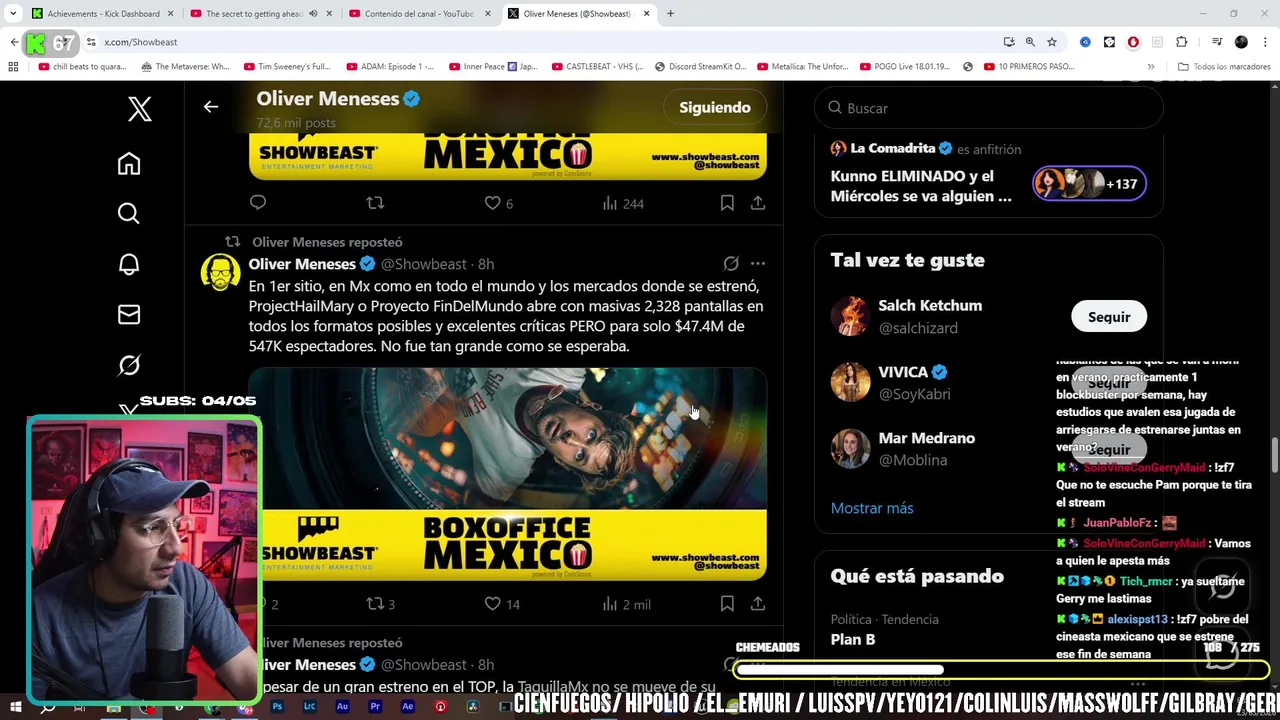Open more options on ProjectHailMary post
Image resolution: width=1280 pixels, height=720 pixels.
[x=758, y=264]
